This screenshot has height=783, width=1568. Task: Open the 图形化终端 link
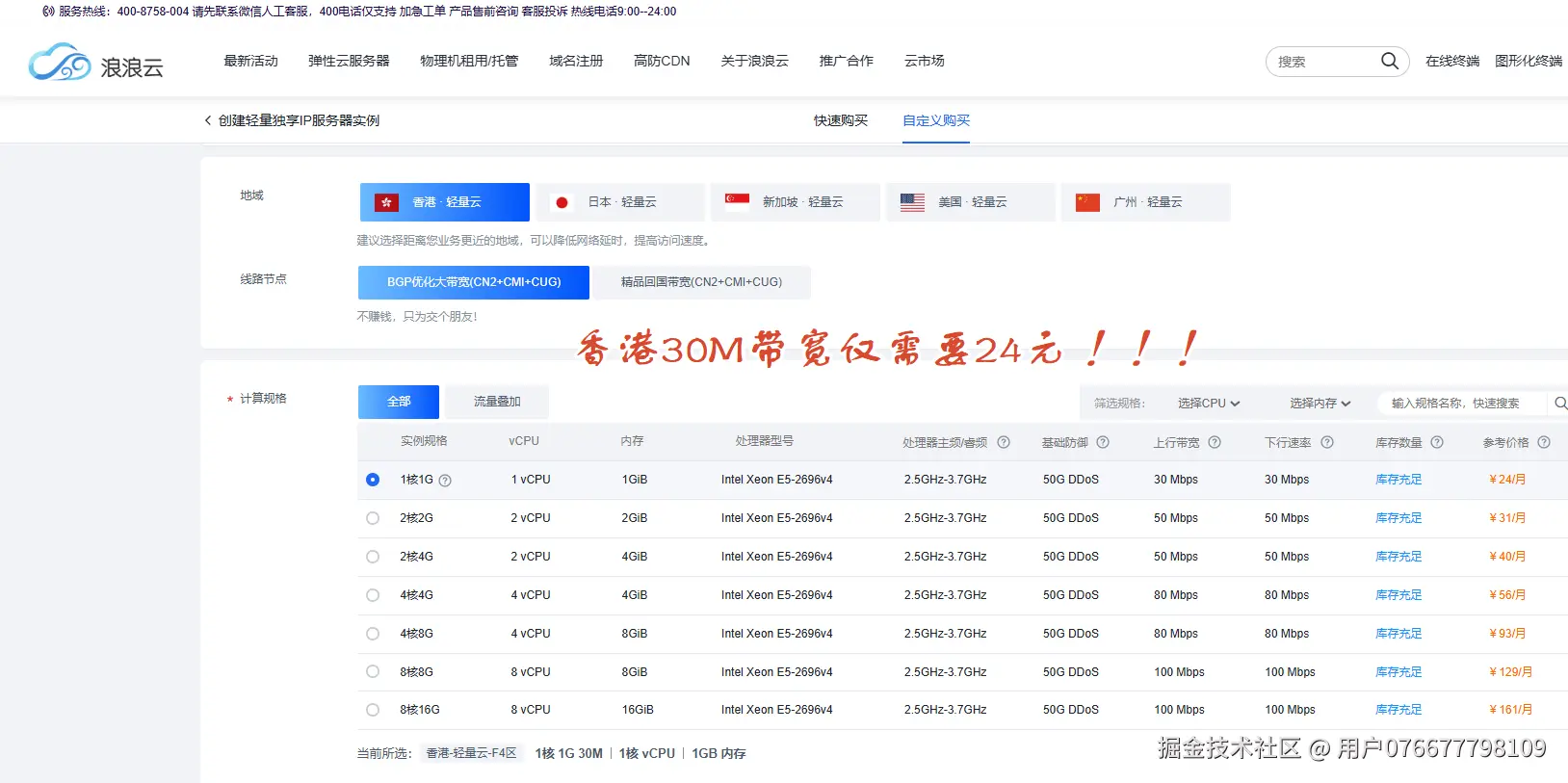pos(1529,61)
